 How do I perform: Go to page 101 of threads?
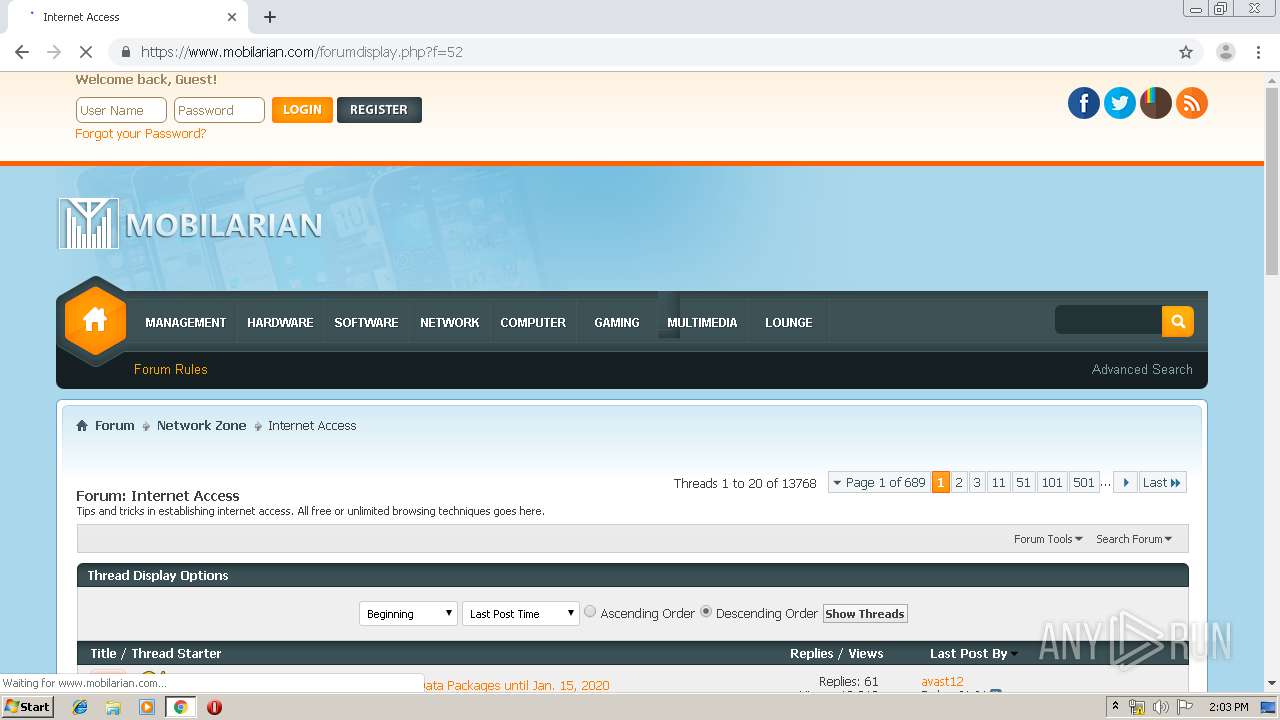[1052, 483]
